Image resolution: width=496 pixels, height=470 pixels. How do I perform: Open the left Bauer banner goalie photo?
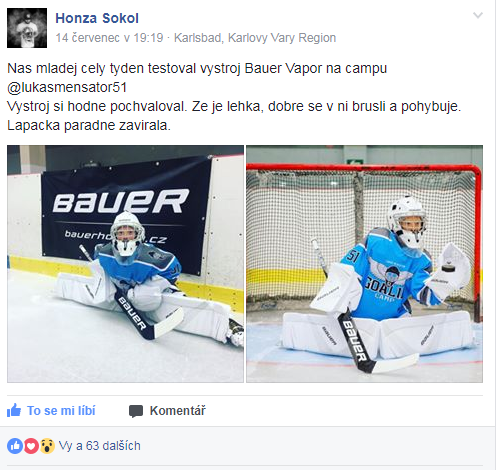(x=125, y=264)
